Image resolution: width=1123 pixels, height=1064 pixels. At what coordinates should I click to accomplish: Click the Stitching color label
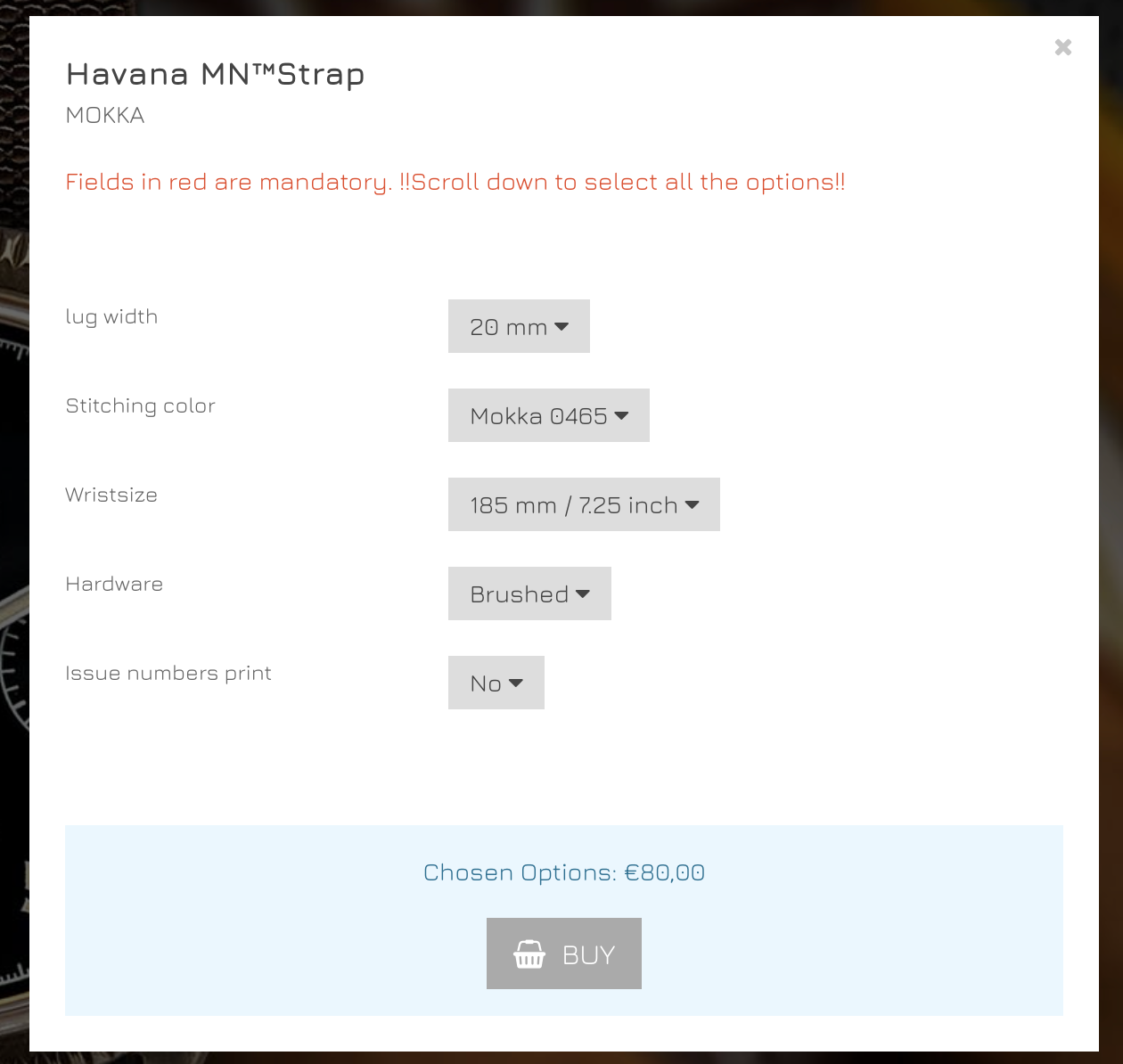[x=141, y=406]
